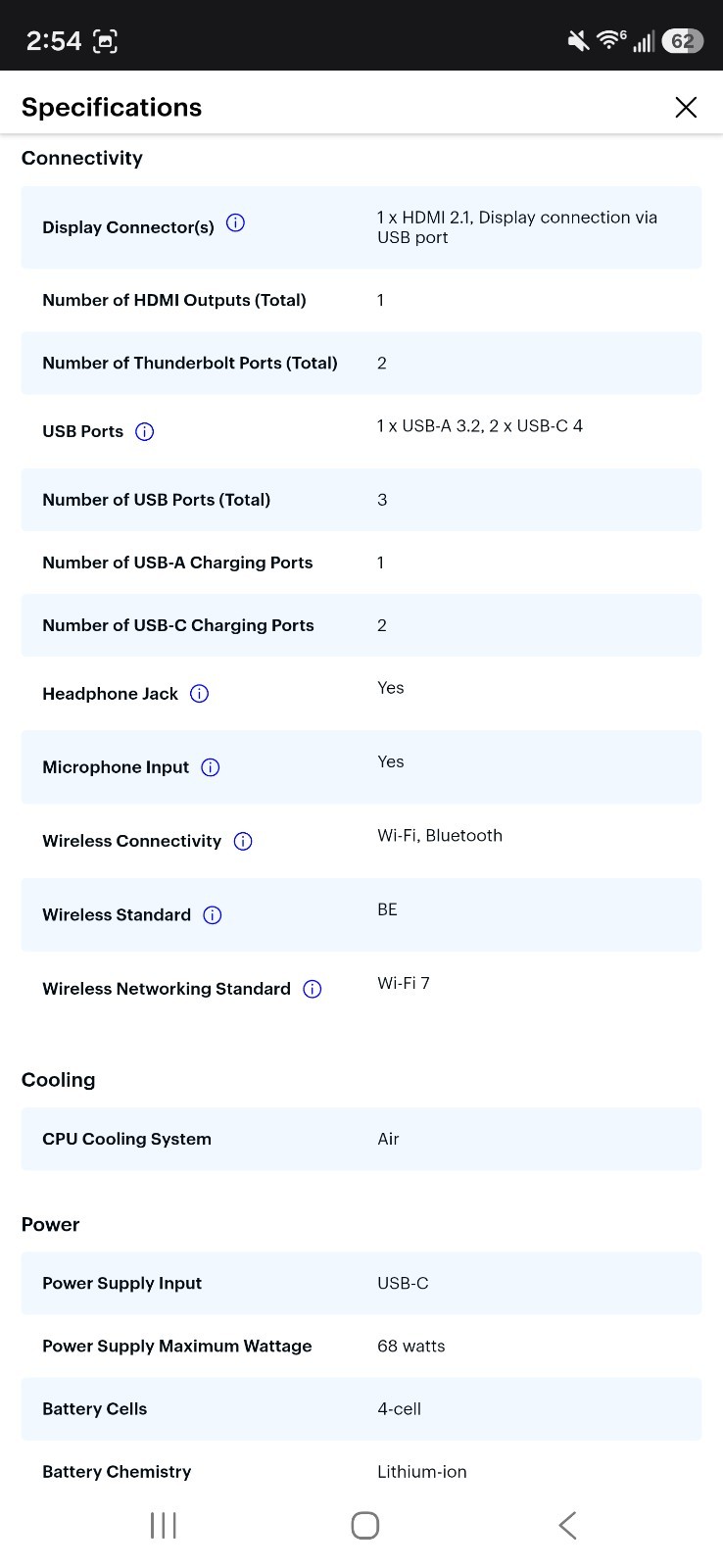Tap the CPU Cooling System row
Image resolution: width=723 pixels, height=1568 pixels.
tap(361, 1139)
